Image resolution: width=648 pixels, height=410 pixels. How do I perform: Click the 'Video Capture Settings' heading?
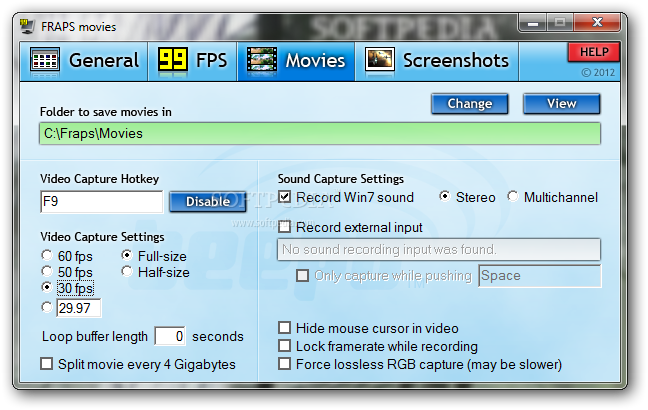coord(102,237)
